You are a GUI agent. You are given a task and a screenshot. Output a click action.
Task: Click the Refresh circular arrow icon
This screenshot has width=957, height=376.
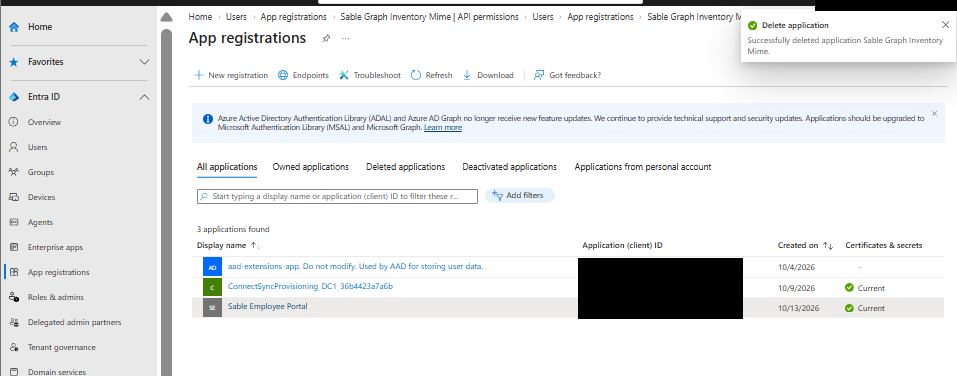pos(416,75)
